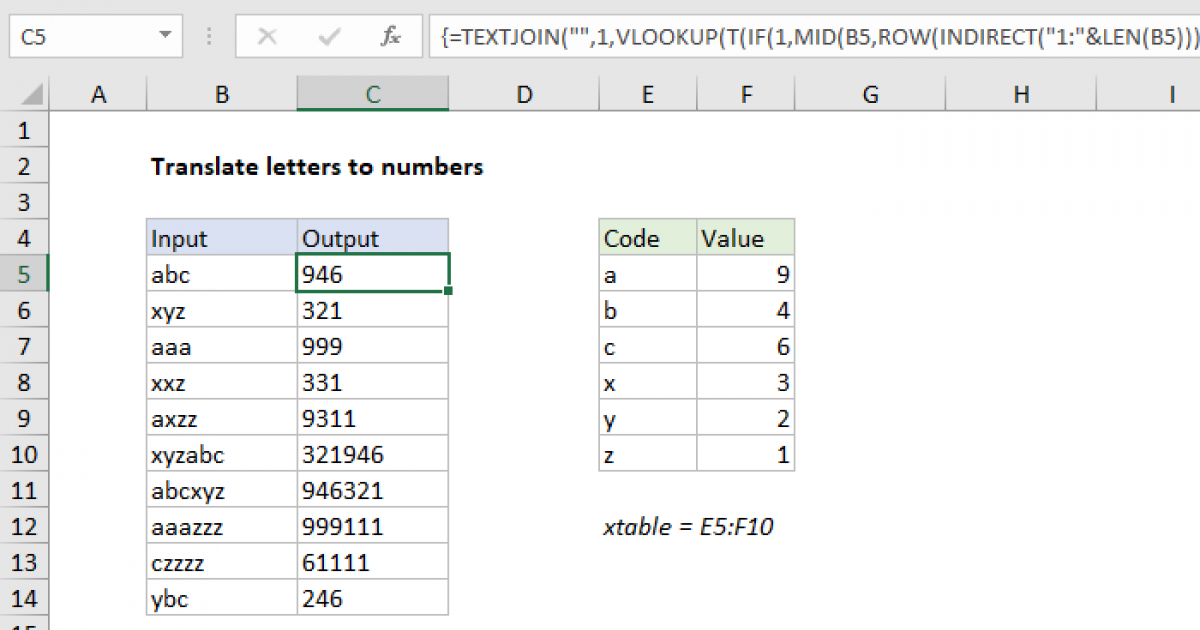Click the Insert Function (fx) icon
The height and width of the screenshot is (630, 1200).
(391, 37)
